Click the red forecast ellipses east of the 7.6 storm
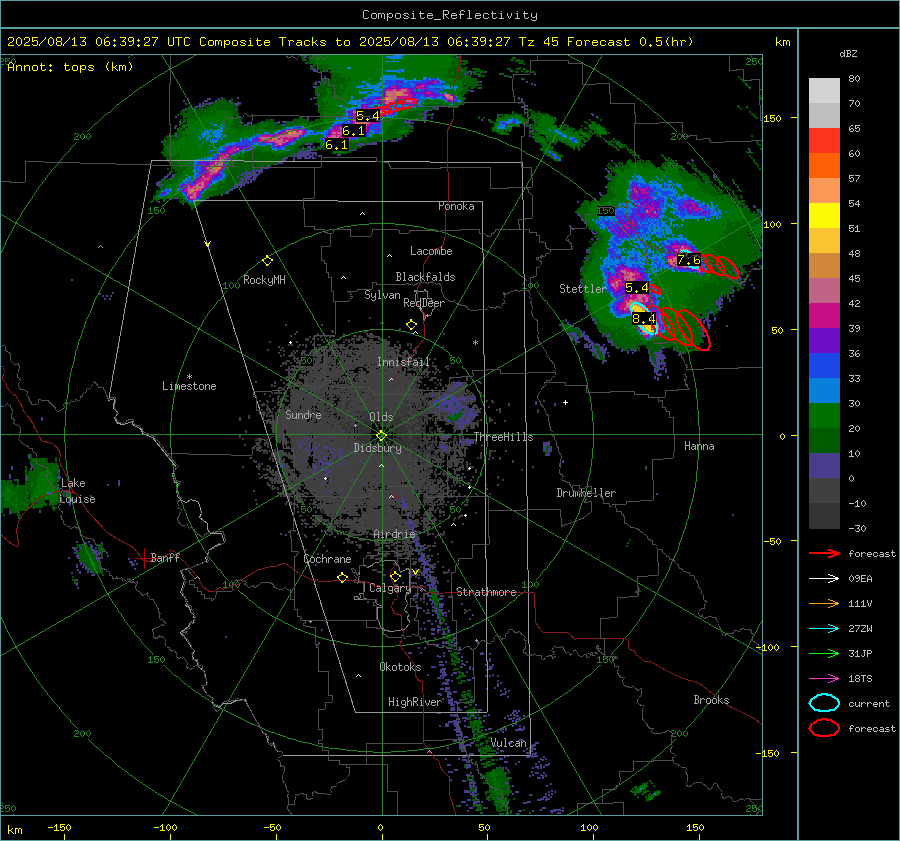Image resolution: width=900 pixels, height=841 pixels. [719, 266]
